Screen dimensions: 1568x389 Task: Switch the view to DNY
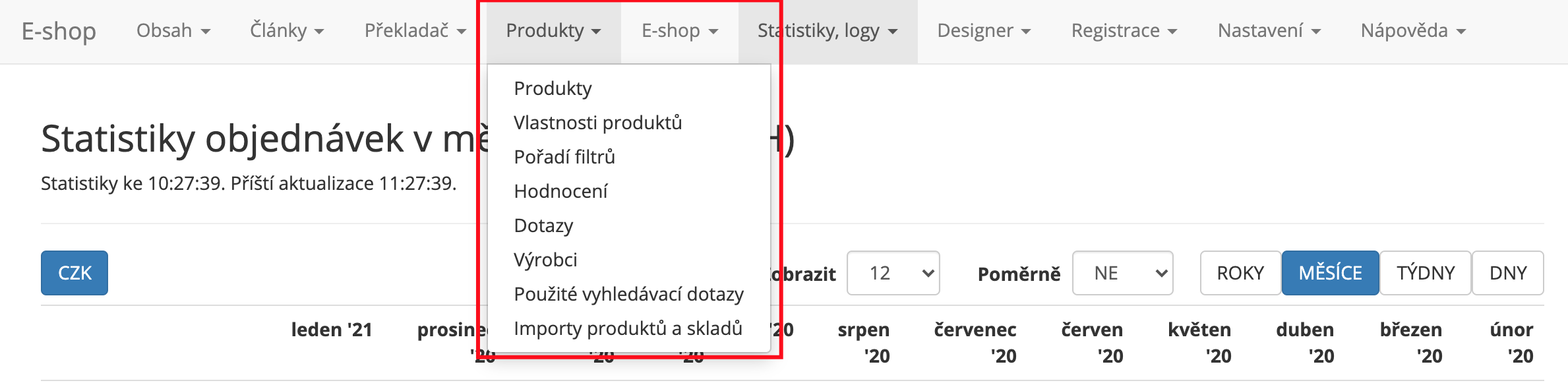click(x=1508, y=273)
